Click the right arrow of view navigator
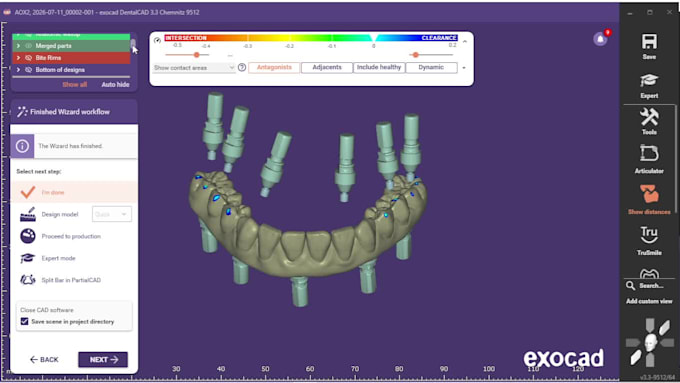This screenshot has width=680, height=383. (667, 343)
